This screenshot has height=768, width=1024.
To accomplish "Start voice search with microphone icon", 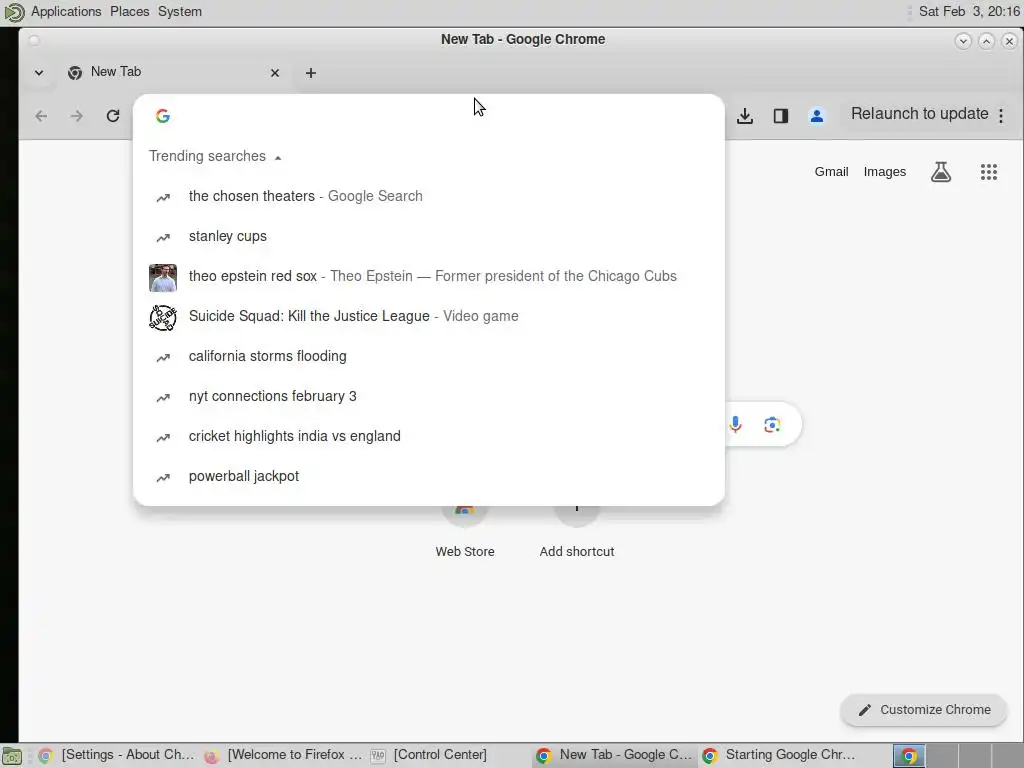I will pyautogui.click(x=735, y=424).
